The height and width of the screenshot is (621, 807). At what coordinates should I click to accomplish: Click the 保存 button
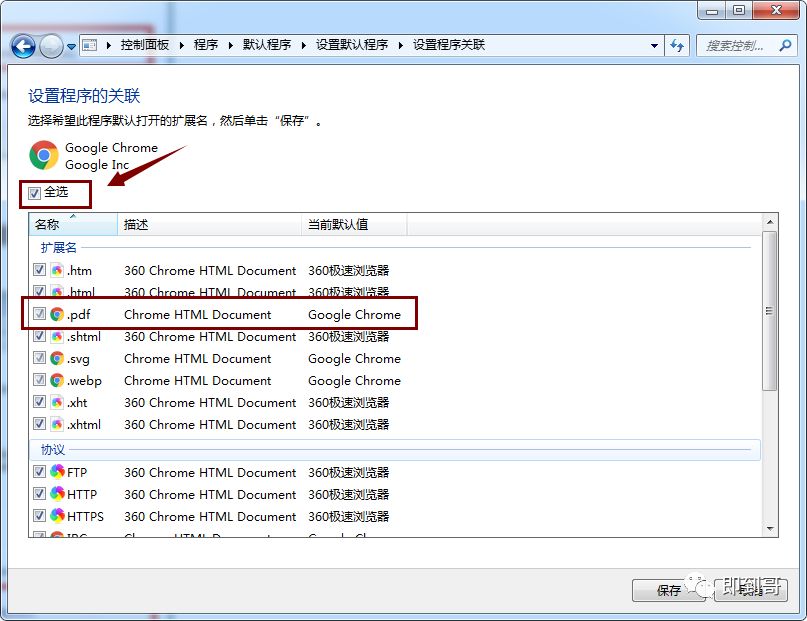coord(669,590)
